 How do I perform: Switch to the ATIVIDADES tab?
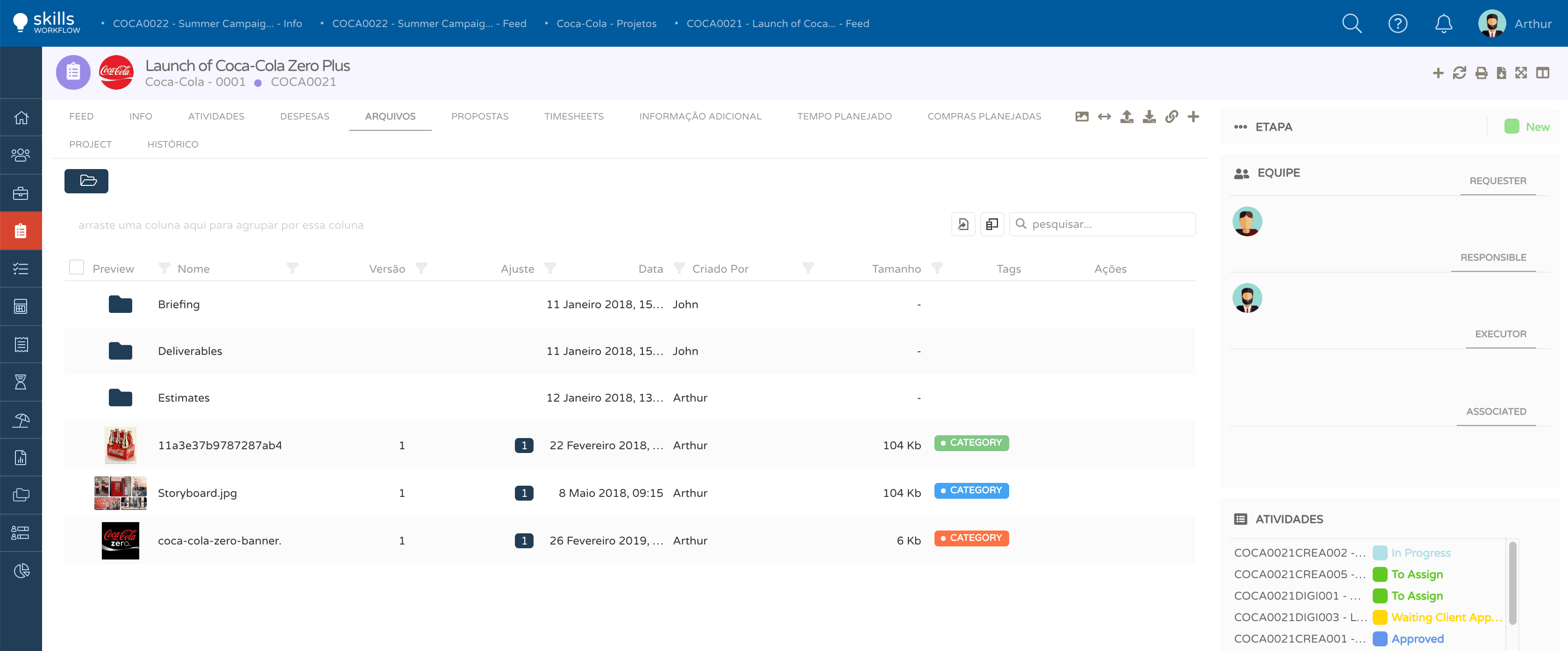[216, 116]
